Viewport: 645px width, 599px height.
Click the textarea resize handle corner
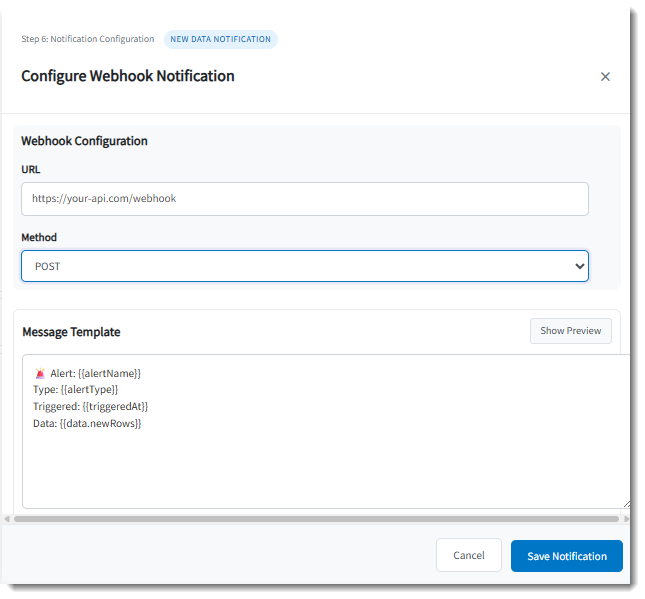625,503
